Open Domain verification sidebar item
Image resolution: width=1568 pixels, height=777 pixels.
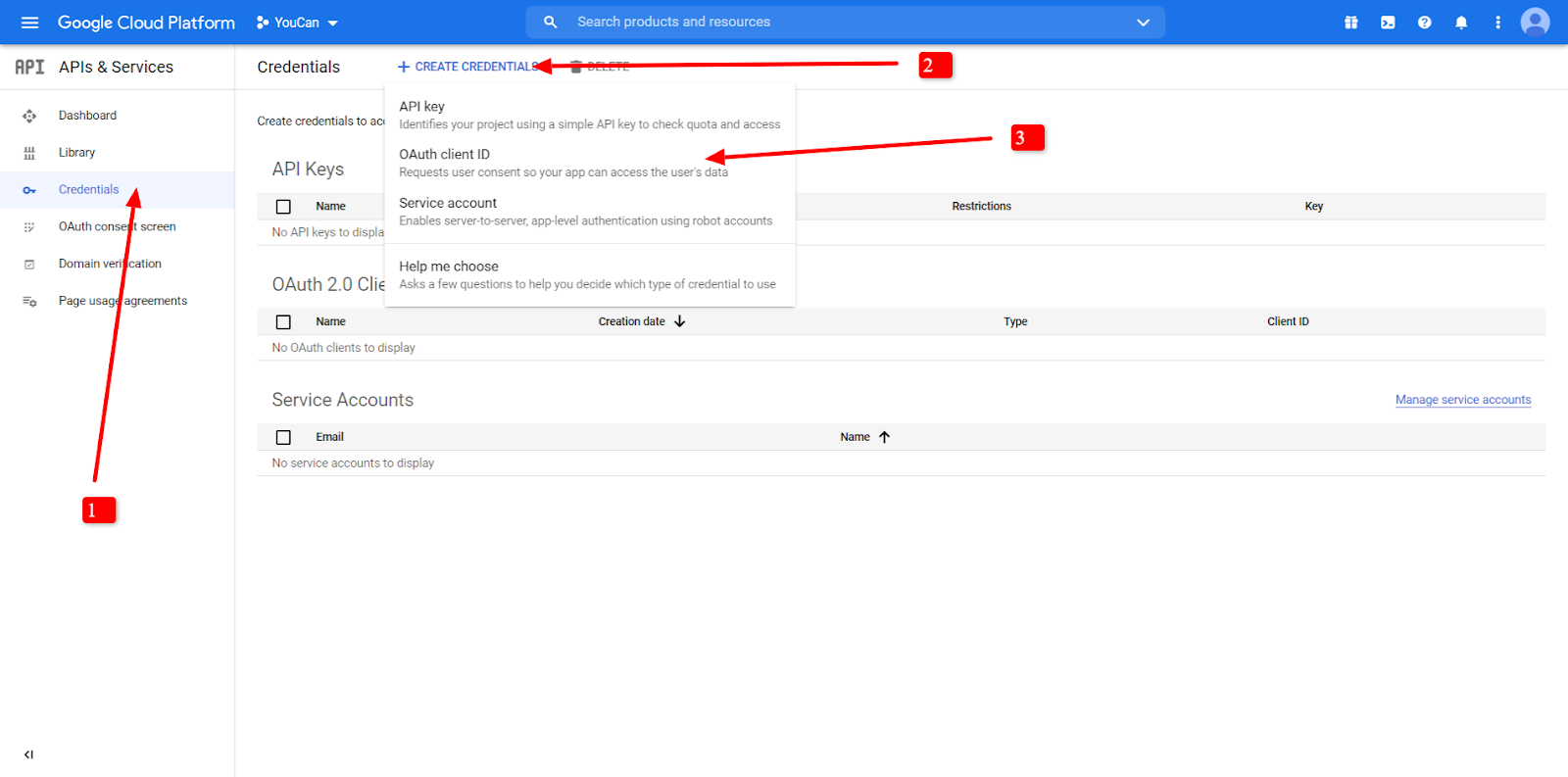click(x=117, y=265)
